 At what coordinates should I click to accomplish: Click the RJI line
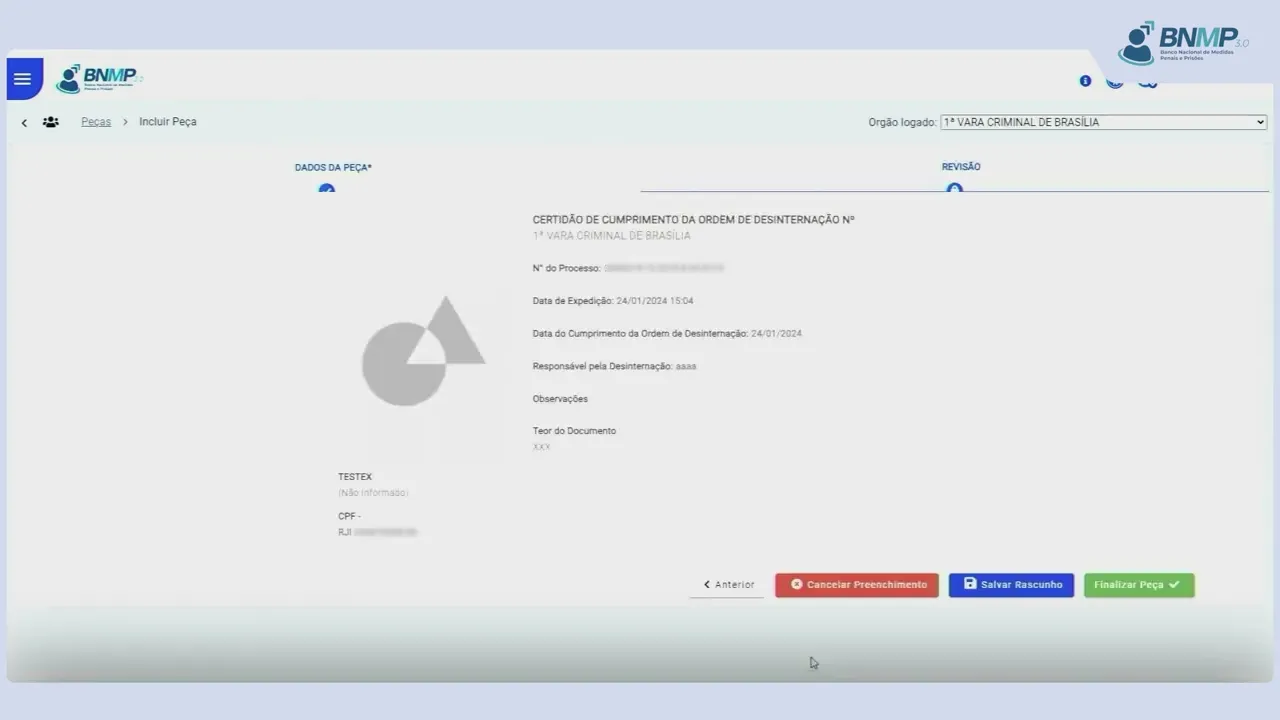(x=377, y=533)
